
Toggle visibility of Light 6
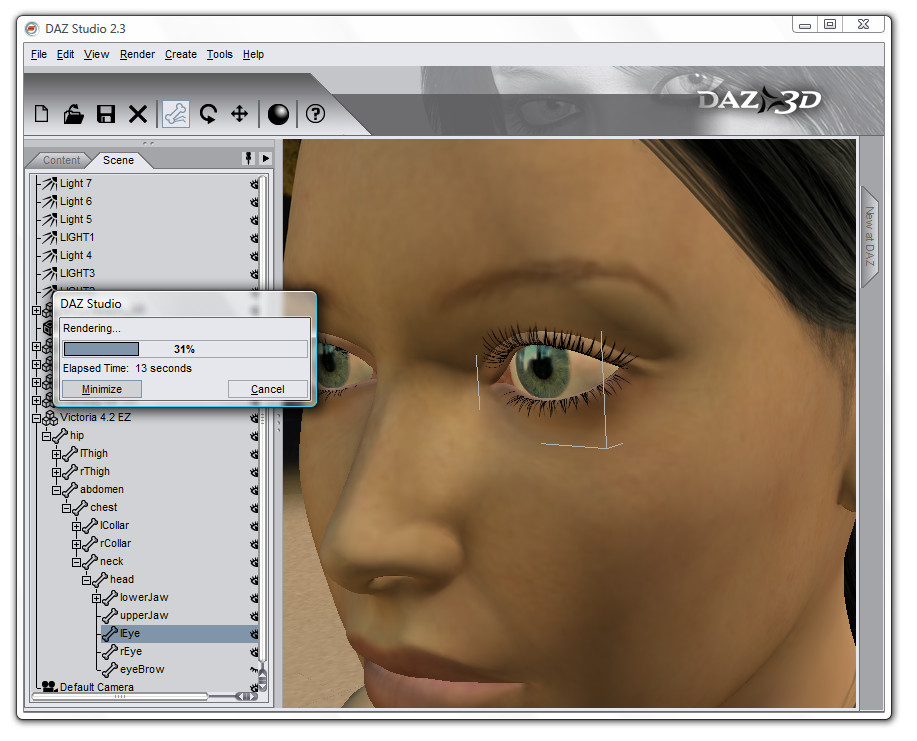click(254, 202)
